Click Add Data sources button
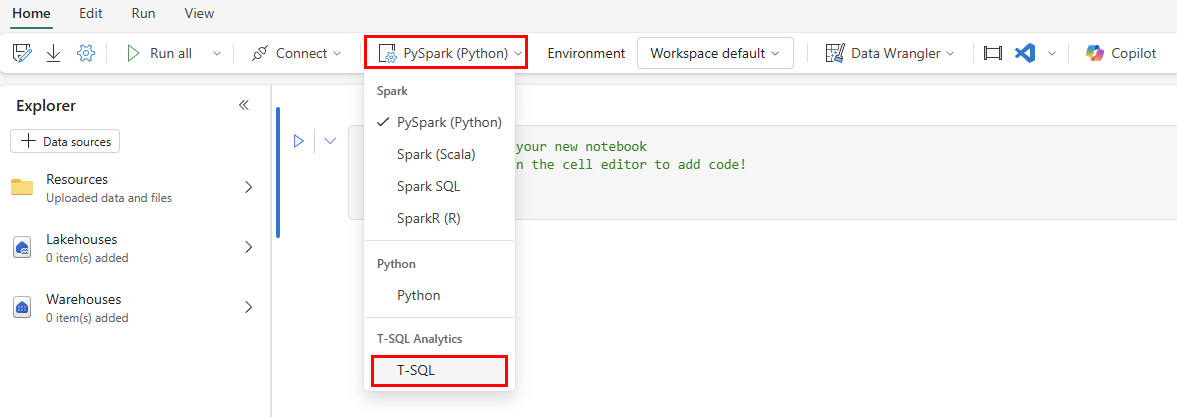Viewport: 1177px width, 417px height. tap(65, 142)
